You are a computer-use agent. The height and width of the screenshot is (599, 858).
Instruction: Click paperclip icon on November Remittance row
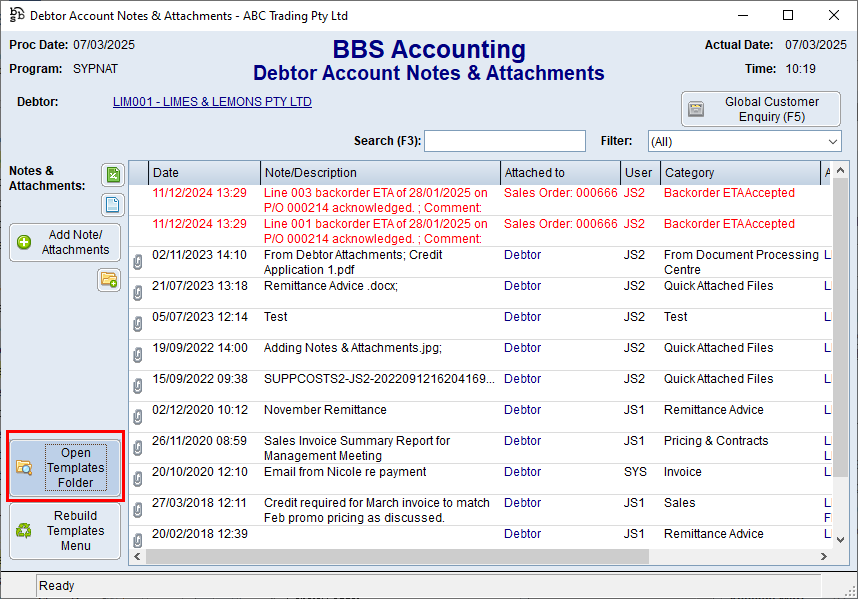coord(138,417)
